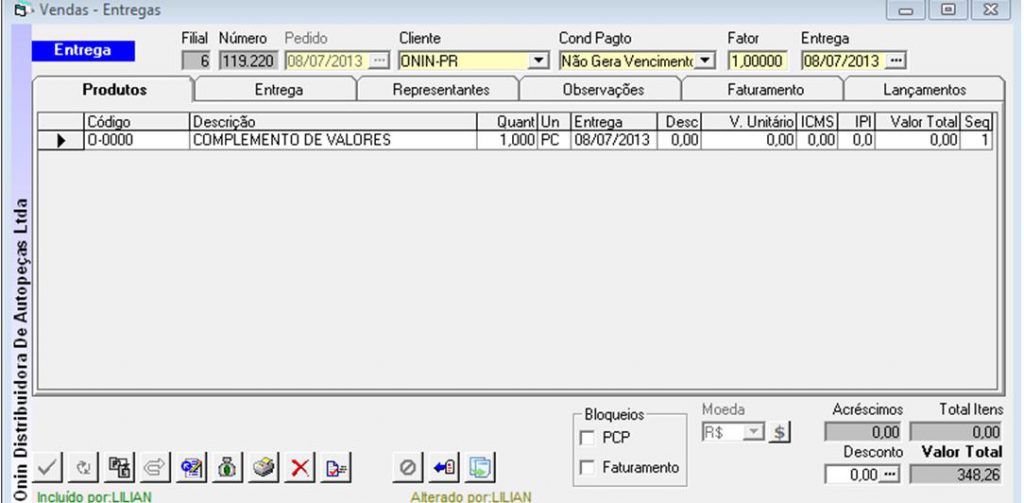This screenshot has width=1024, height=503.
Task: Open the Cliente dropdown
Action: coord(538,61)
